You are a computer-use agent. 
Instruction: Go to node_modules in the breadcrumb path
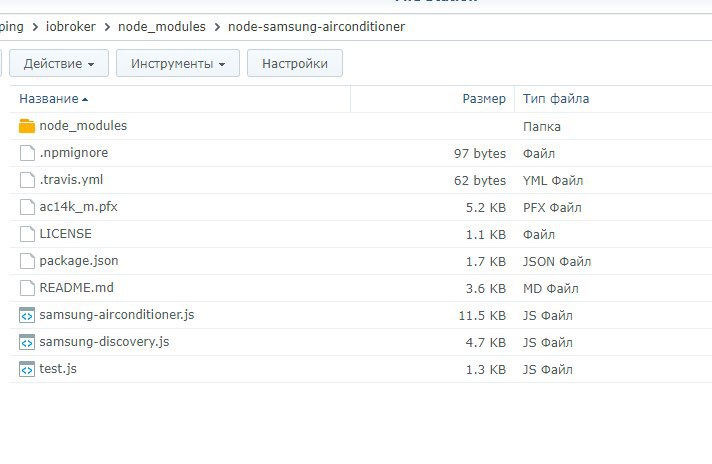pyautogui.click(x=162, y=27)
